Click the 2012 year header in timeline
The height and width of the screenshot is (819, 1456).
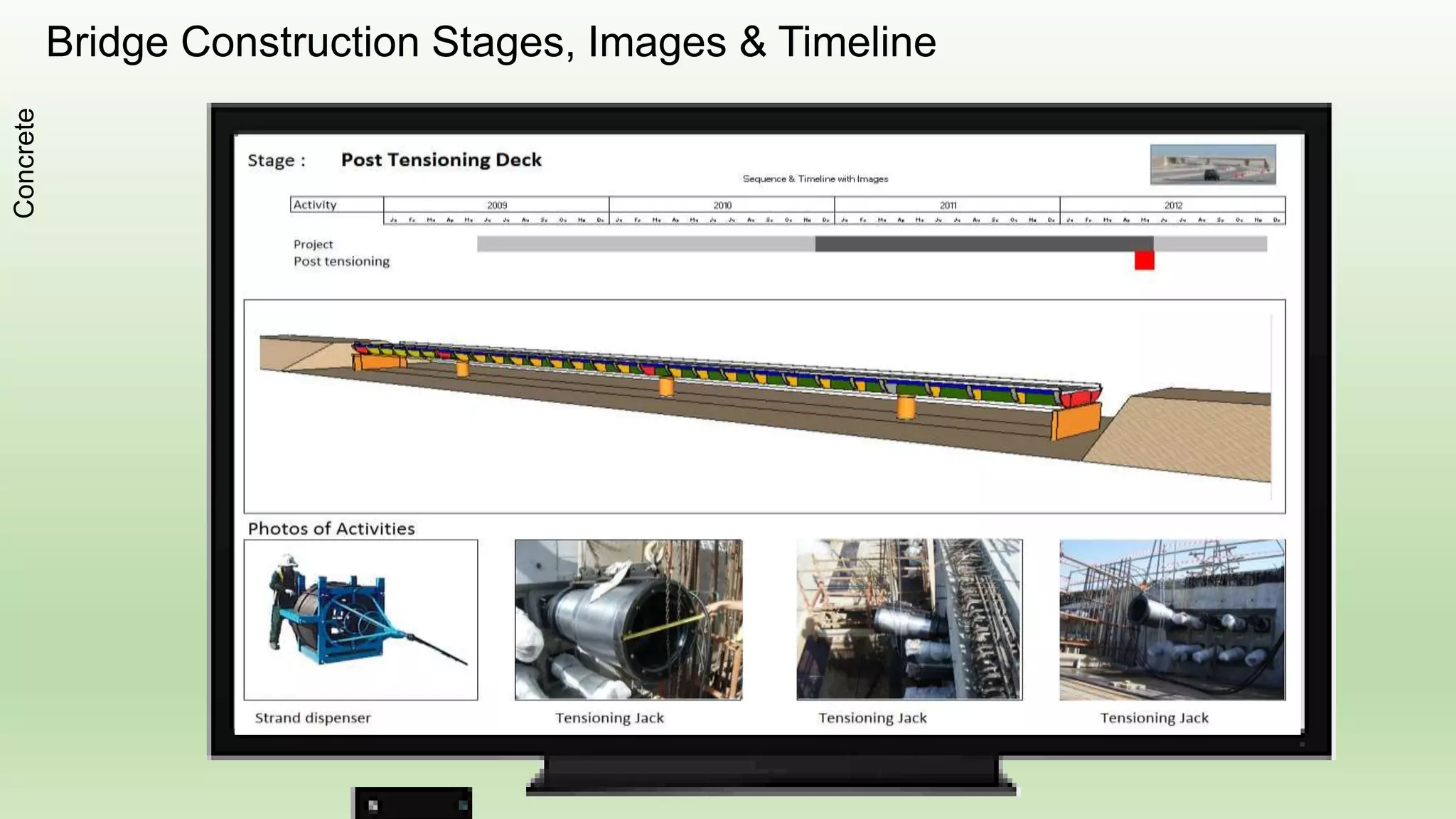point(1172,205)
